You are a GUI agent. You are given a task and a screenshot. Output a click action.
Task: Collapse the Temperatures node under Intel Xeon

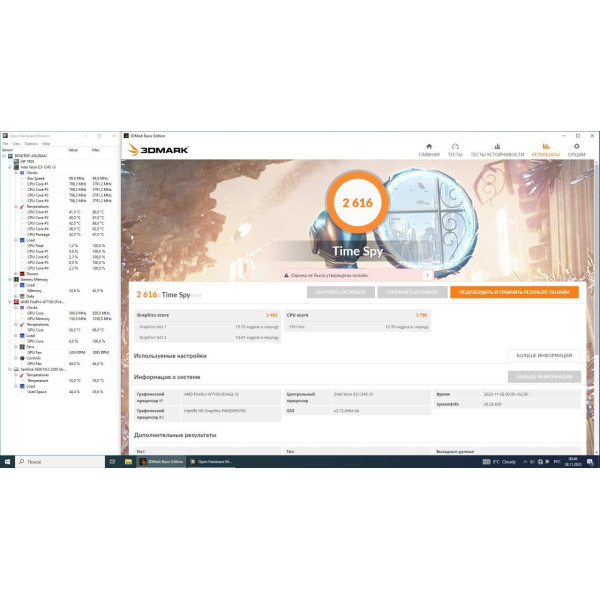pos(16,207)
